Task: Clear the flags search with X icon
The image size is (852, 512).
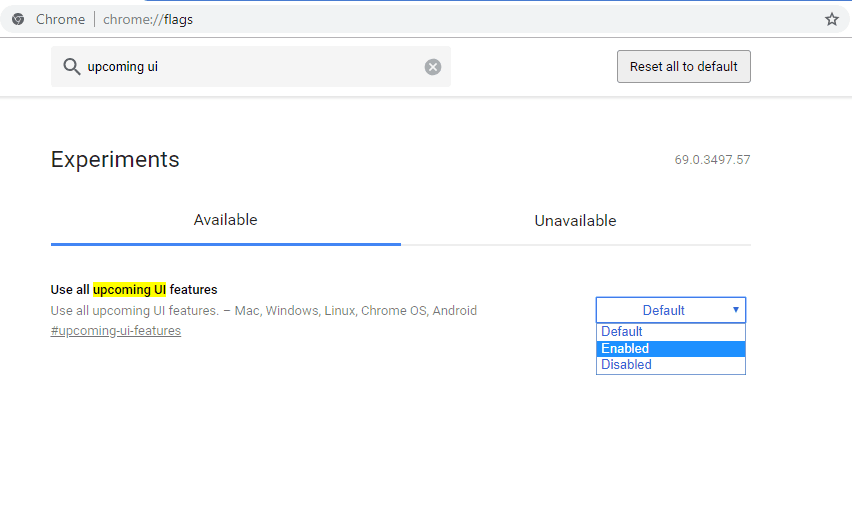Action: pyautogui.click(x=432, y=67)
